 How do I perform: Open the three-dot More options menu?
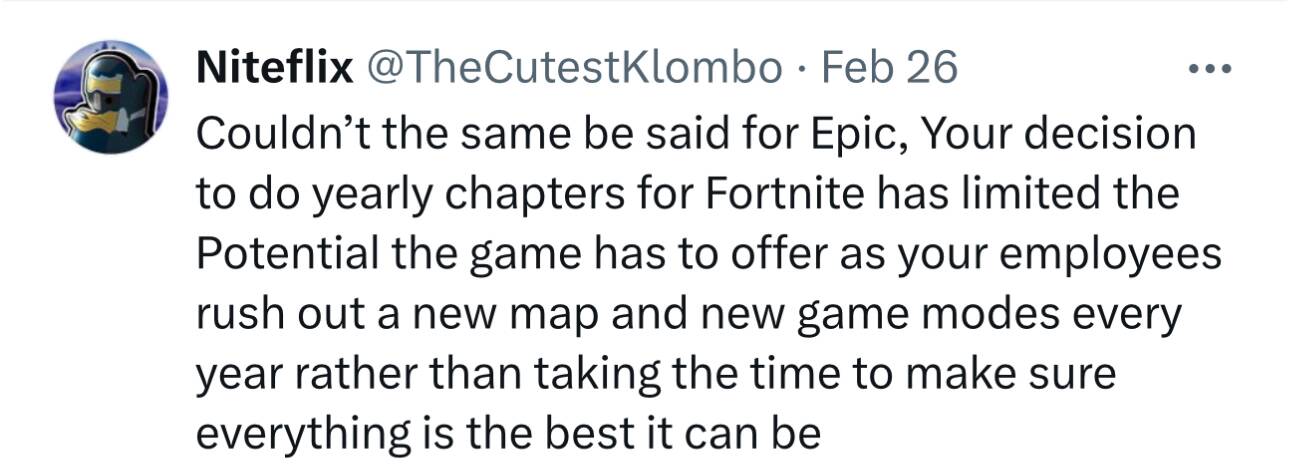1210,70
